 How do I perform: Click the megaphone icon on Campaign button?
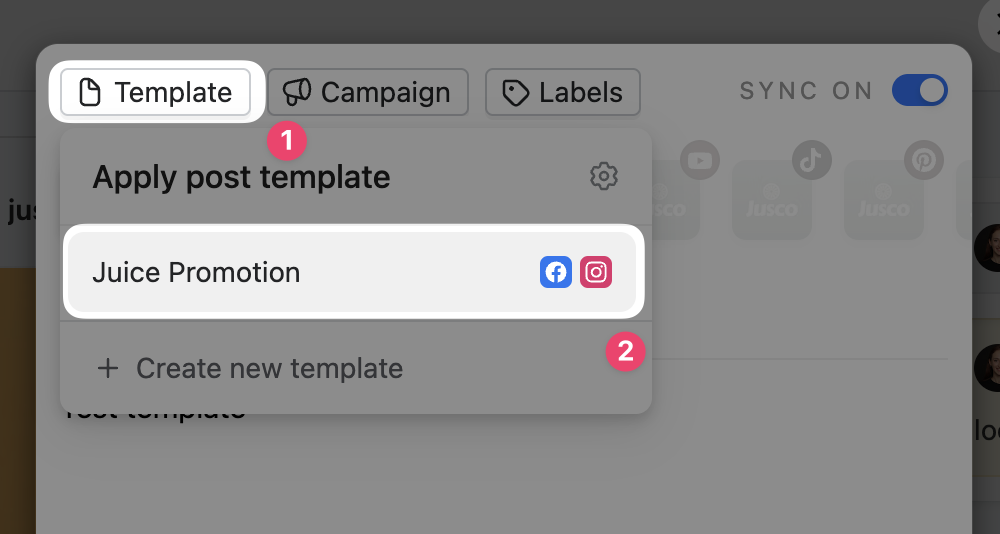(297, 93)
